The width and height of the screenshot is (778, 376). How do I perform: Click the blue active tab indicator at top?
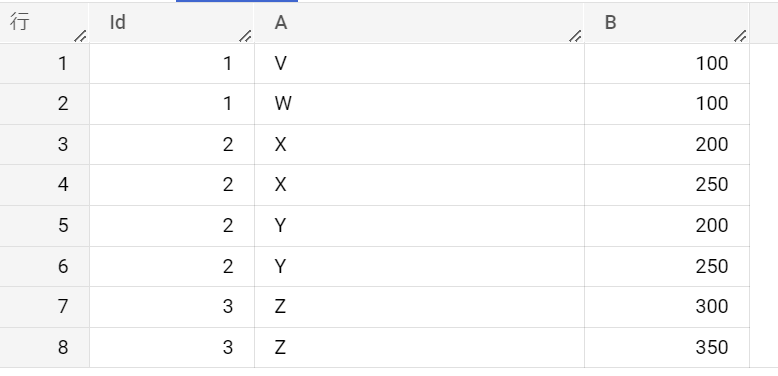[237, 1]
